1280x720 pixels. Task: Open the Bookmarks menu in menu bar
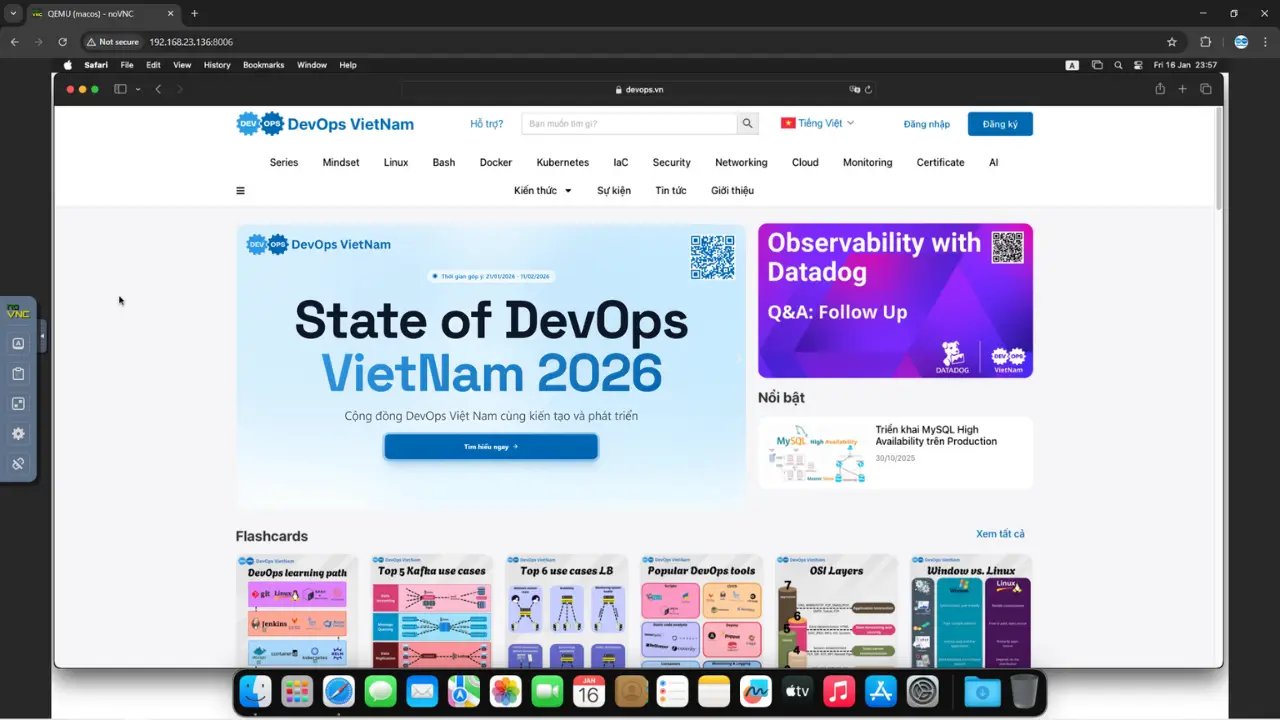point(263,65)
